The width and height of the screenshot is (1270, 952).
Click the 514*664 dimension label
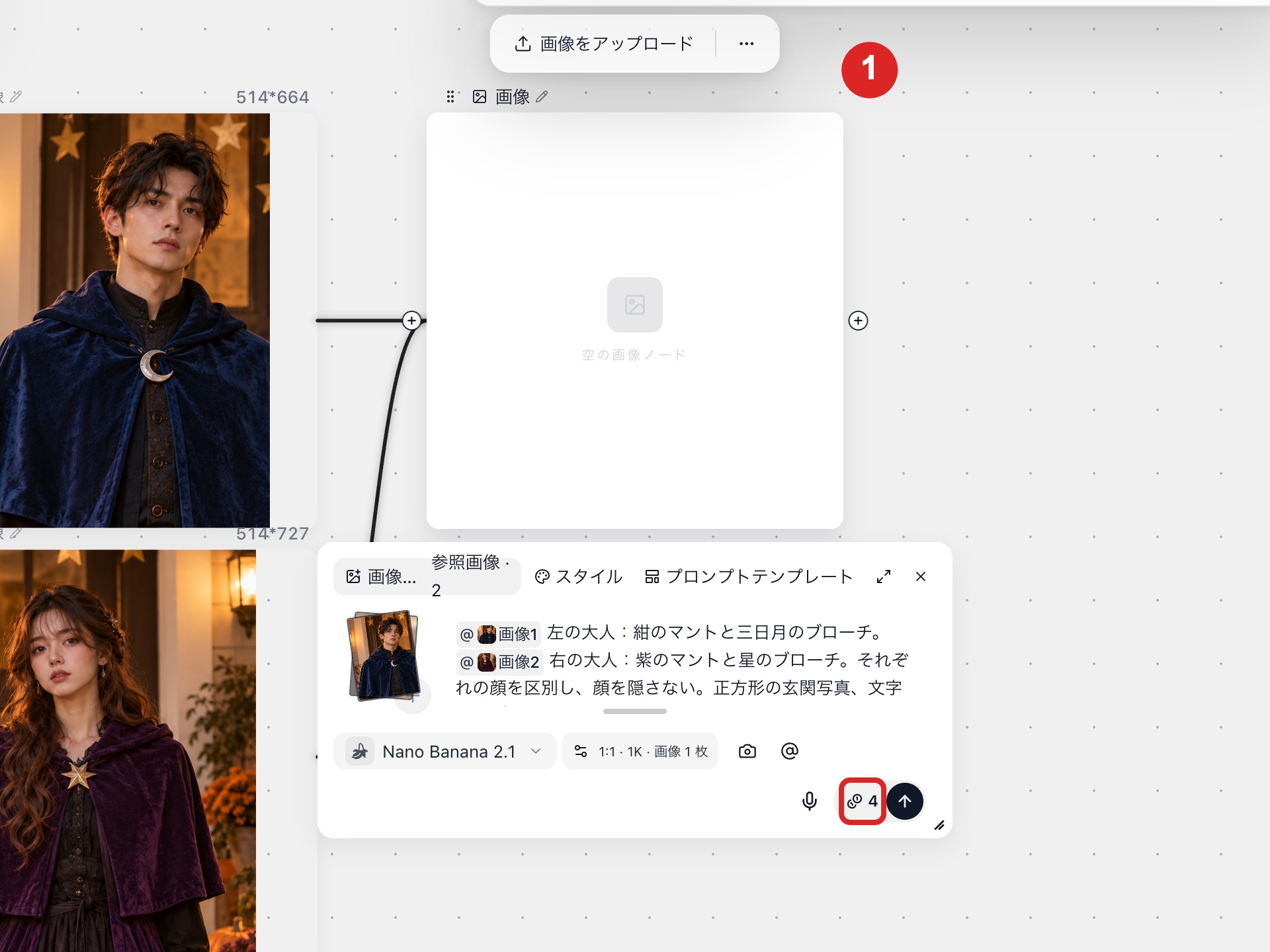click(273, 97)
